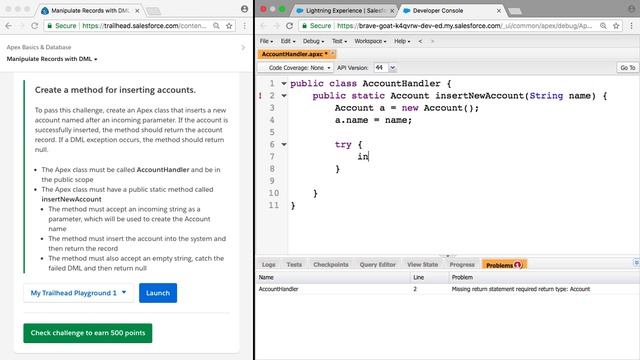Open Chrome menu in Trailhead window
Image resolution: width=640 pixels, height=360 pixels.
[244, 26]
